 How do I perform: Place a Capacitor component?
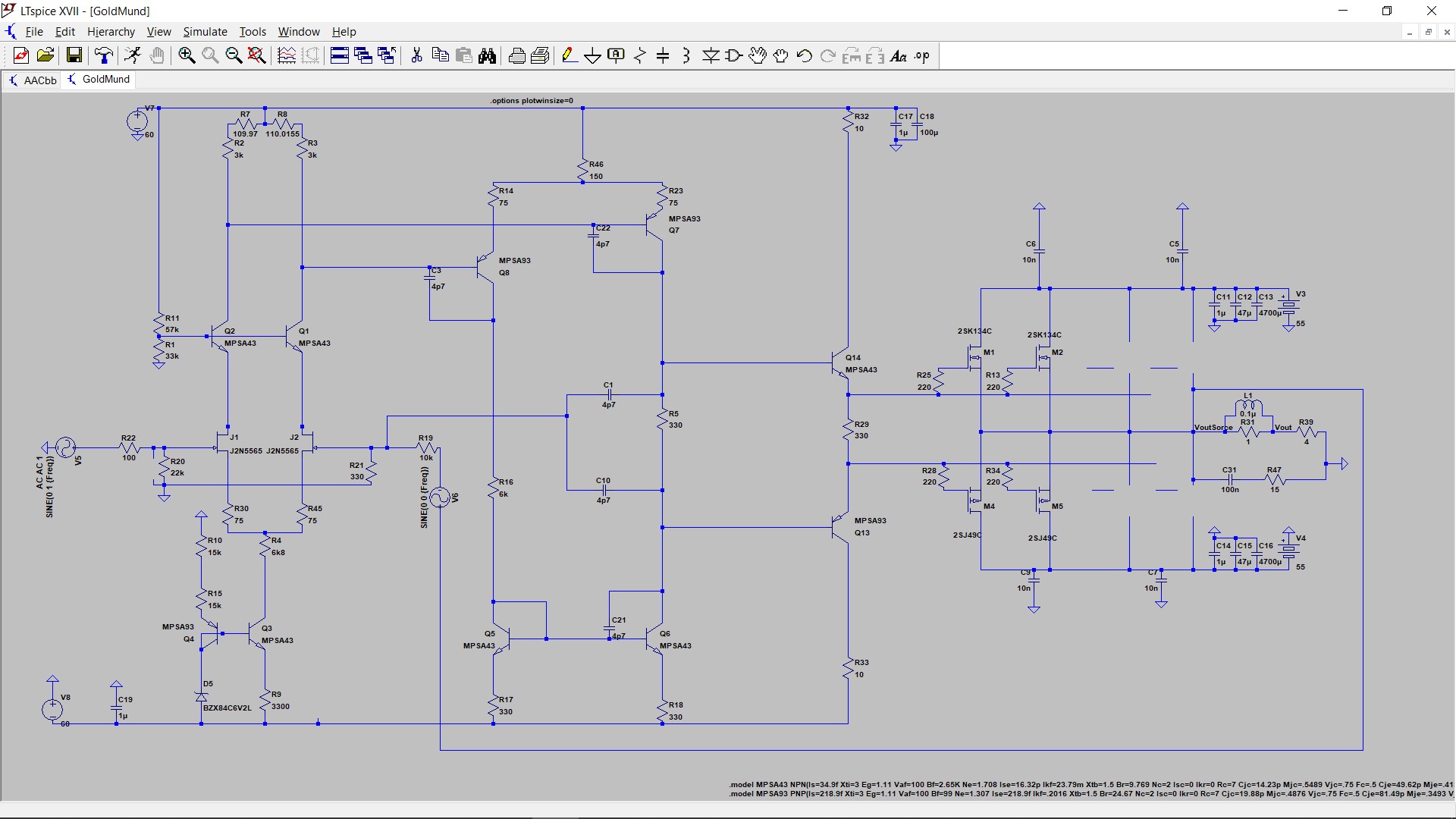(663, 55)
